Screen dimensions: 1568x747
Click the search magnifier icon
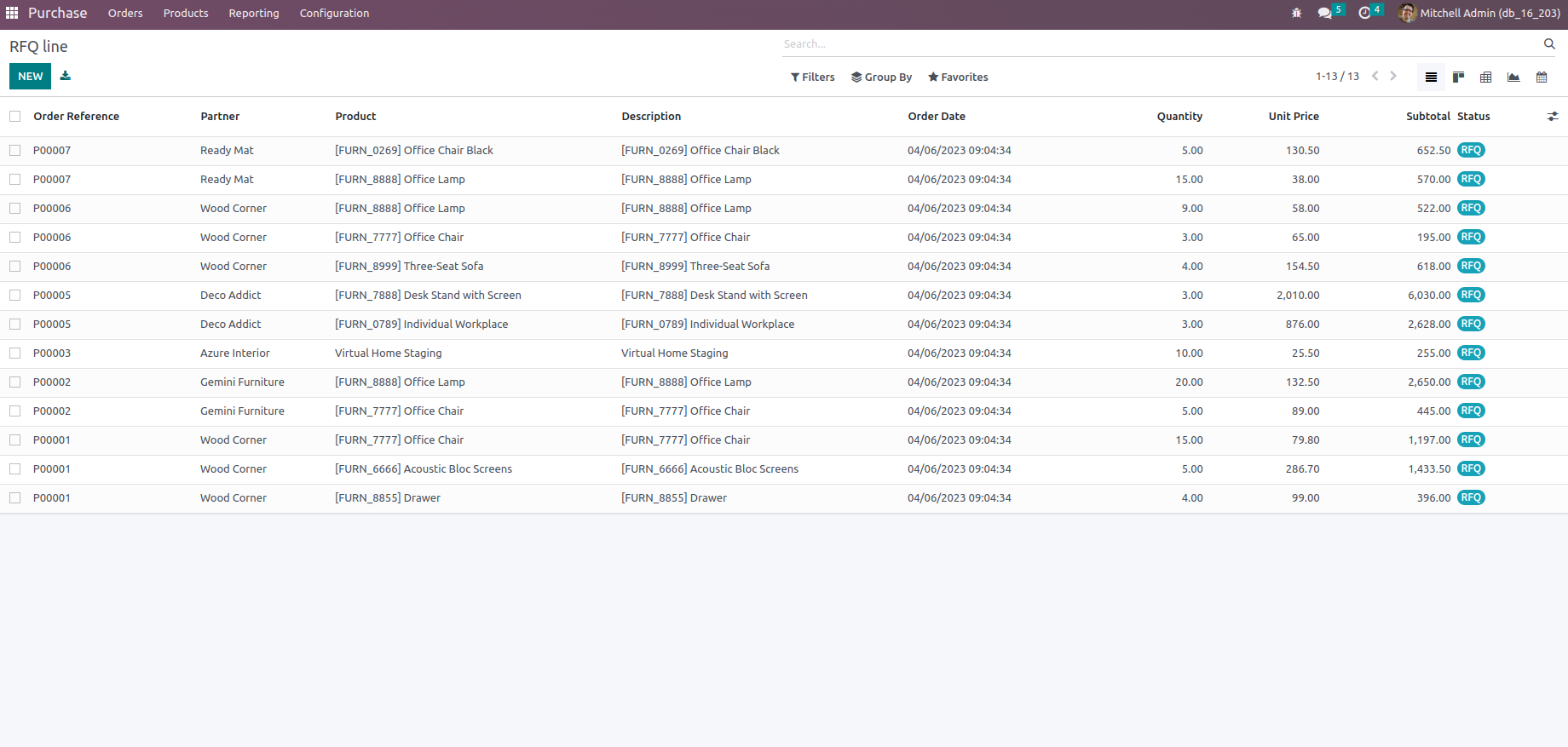tap(1549, 43)
